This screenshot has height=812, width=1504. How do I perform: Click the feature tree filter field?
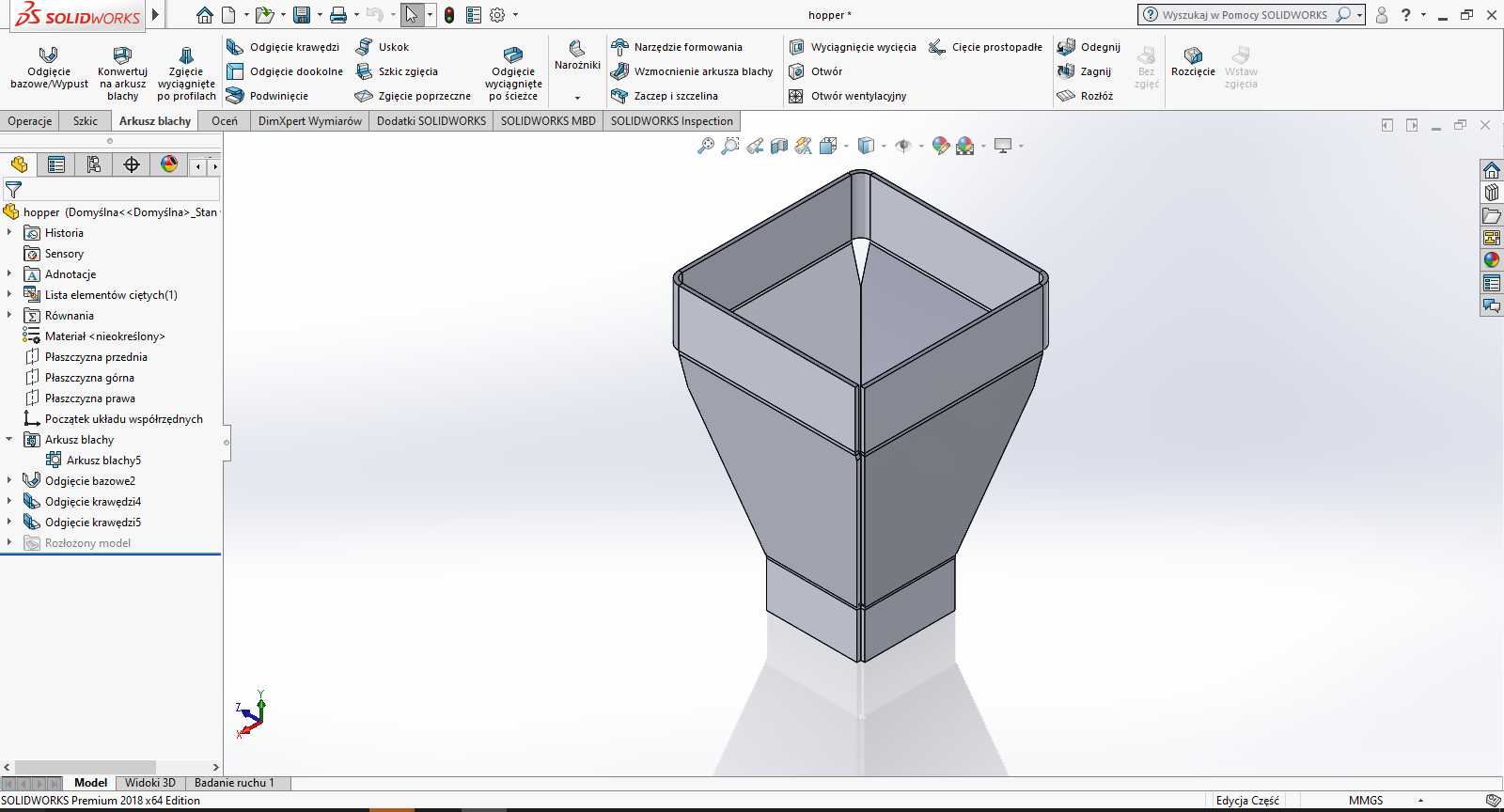[112, 190]
